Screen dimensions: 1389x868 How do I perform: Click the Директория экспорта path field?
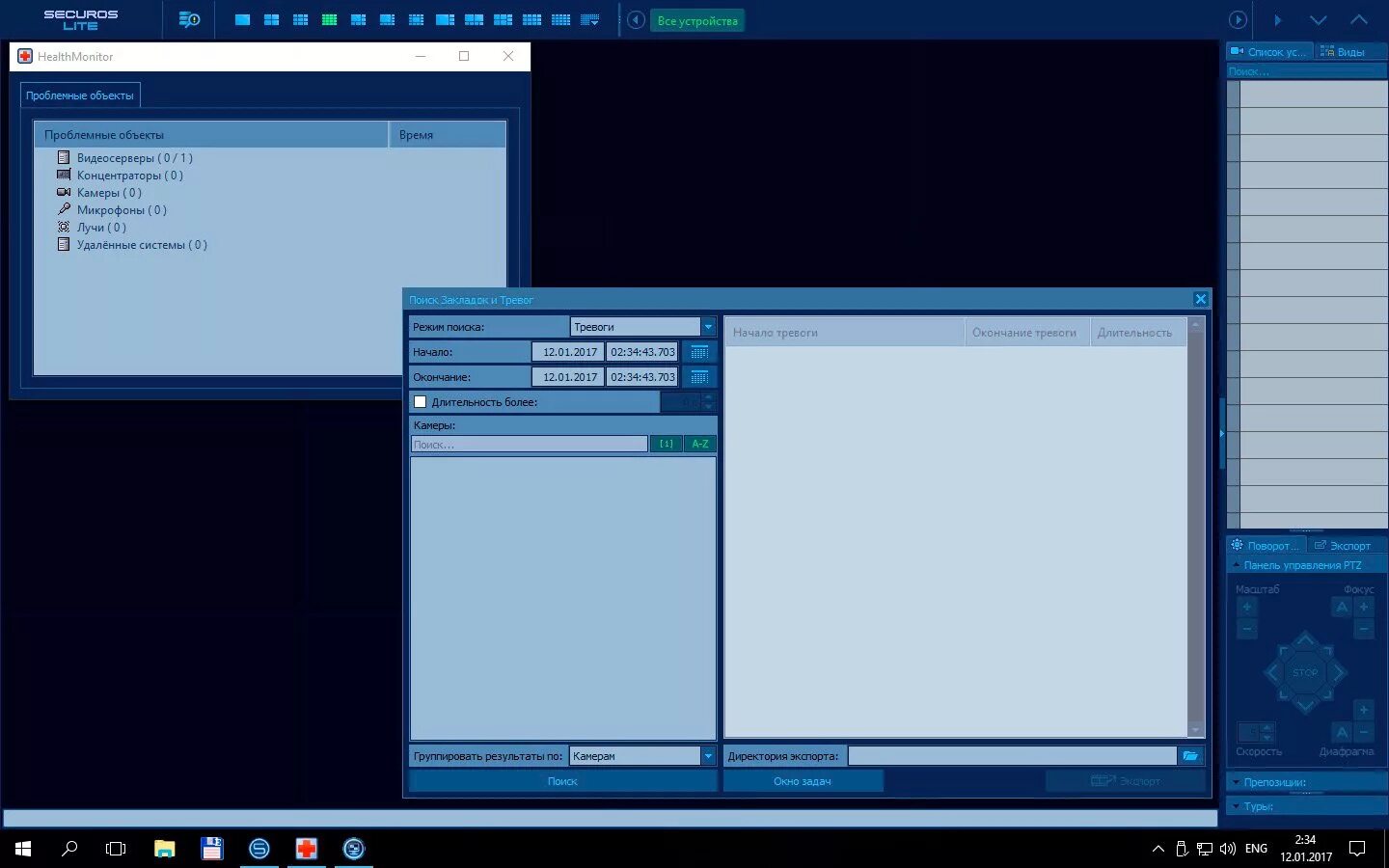click(1012, 756)
